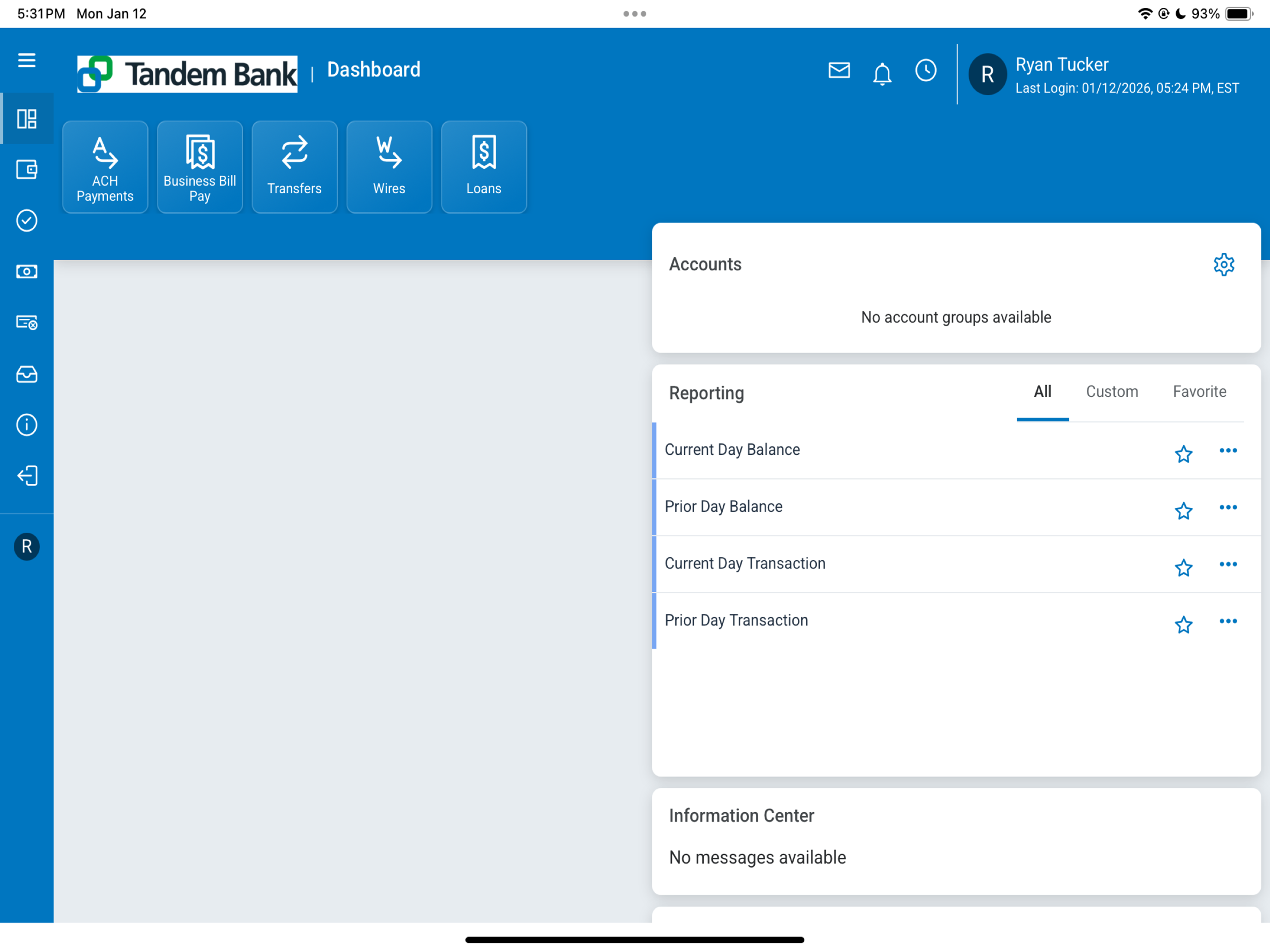
Task: Open Accounts settings gear
Action: 1223,265
